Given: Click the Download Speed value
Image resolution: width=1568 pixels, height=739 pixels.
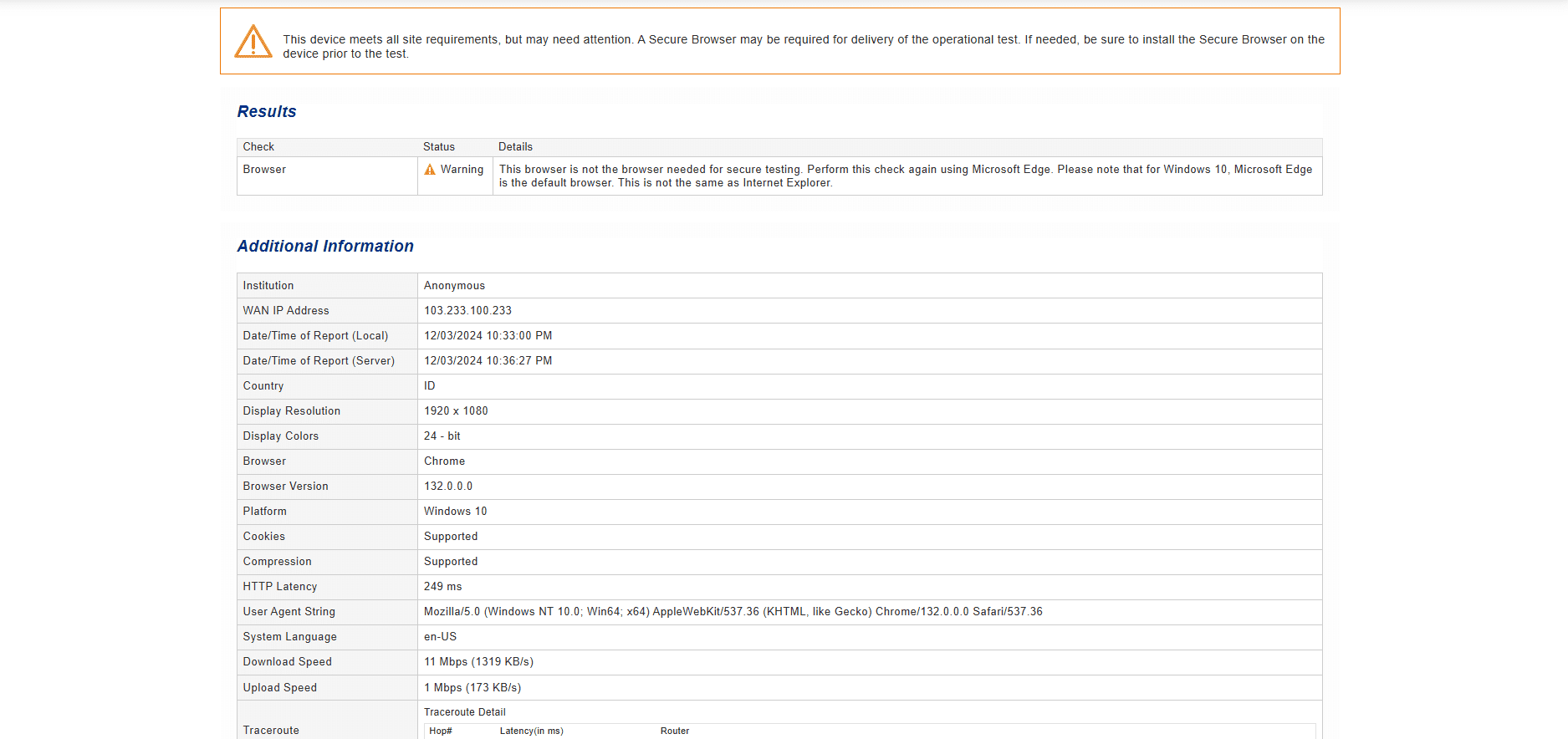Looking at the screenshot, I should click(478, 662).
